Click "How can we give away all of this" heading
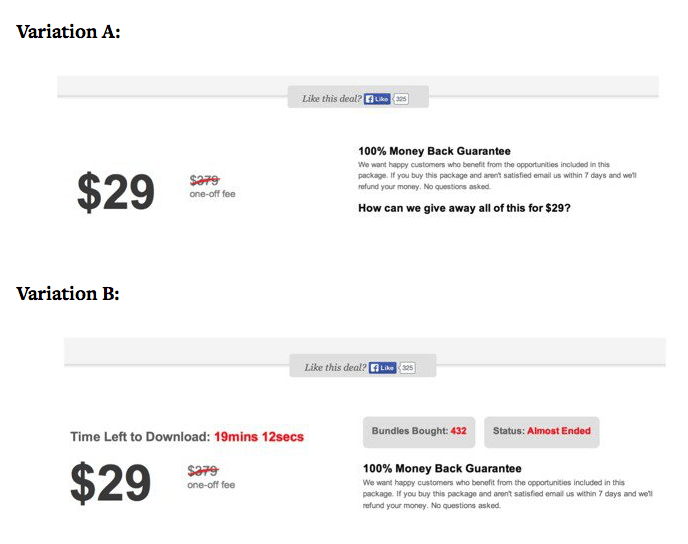Image resolution: width=688 pixels, height=544 pixels. (x=465, y=208)
